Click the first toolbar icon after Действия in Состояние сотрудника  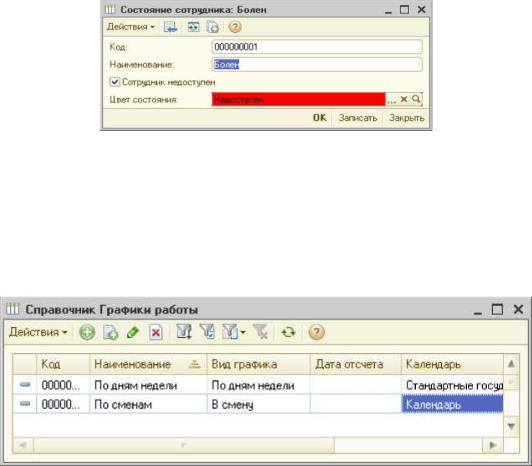click(x=170, y=27)
